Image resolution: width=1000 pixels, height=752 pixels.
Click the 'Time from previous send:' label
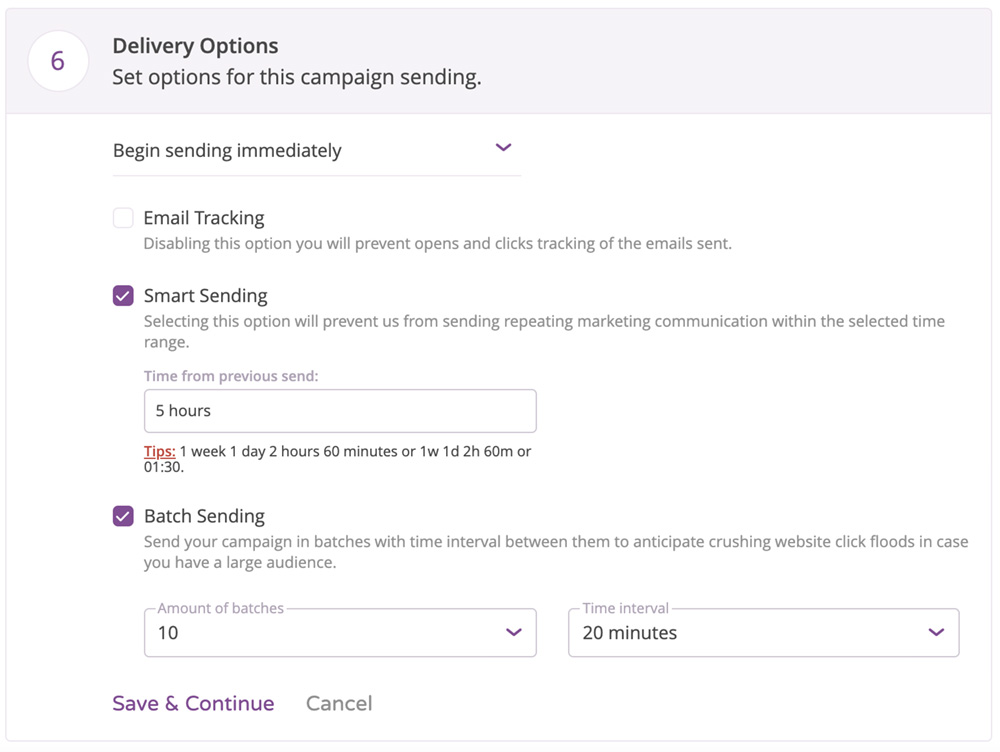pyautogui.click(x=231, y=376)
